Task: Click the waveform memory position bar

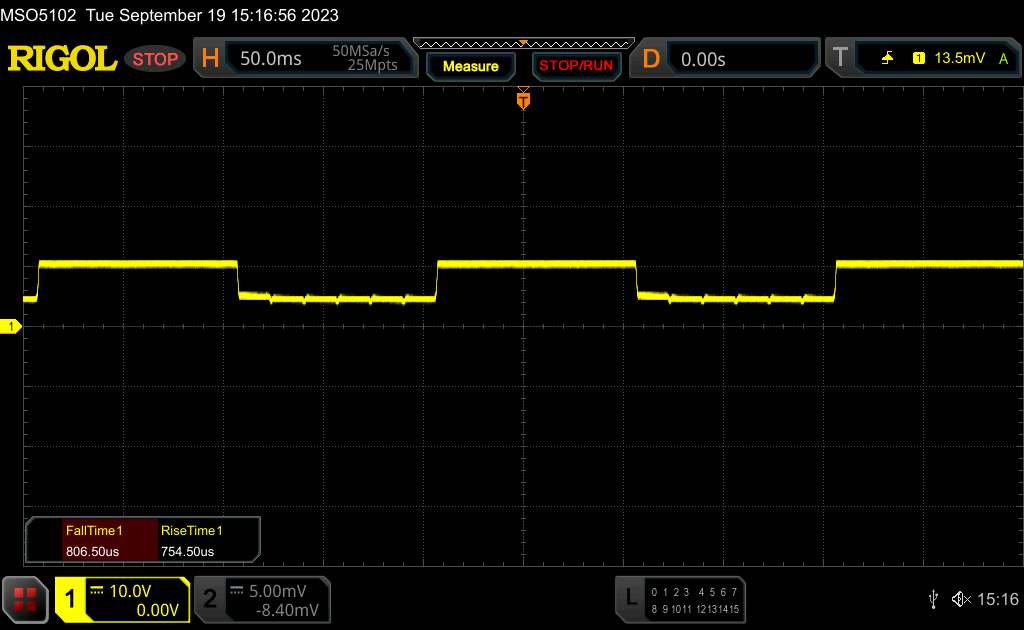Action: point(522,43)
